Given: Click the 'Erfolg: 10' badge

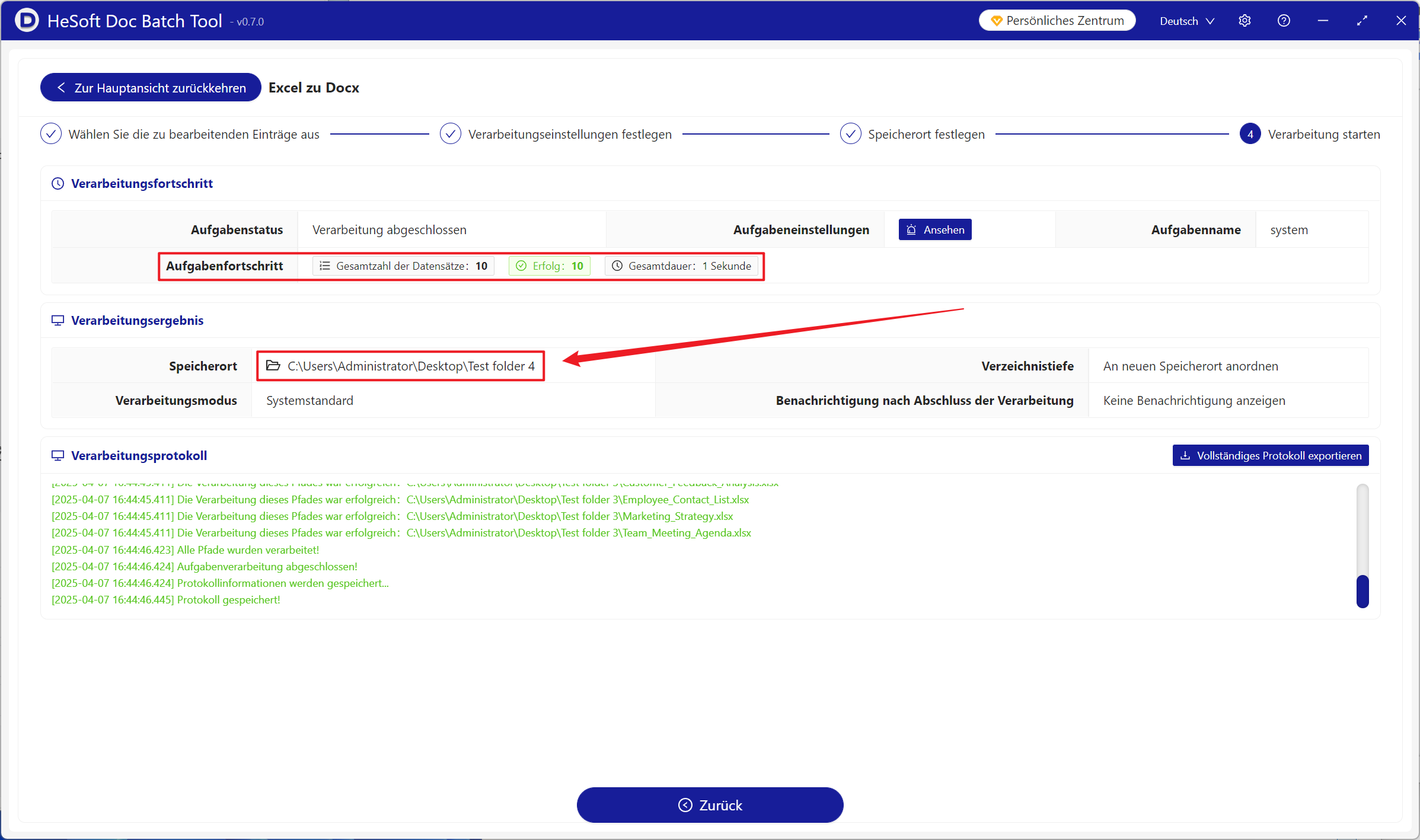Looking at the screenshot, I should pos(549,266).
